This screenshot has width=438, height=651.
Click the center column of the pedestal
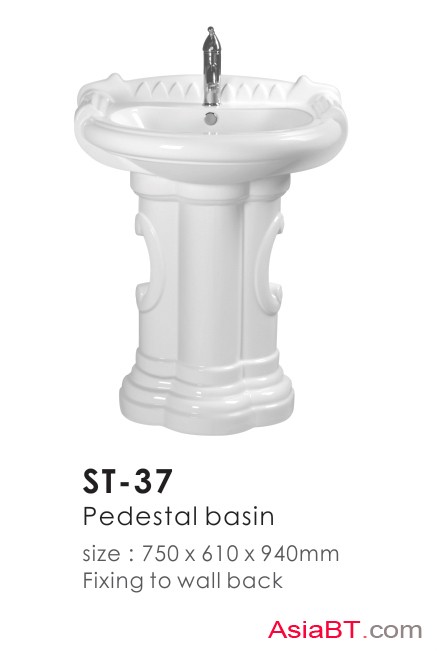[x=211, y=282]
